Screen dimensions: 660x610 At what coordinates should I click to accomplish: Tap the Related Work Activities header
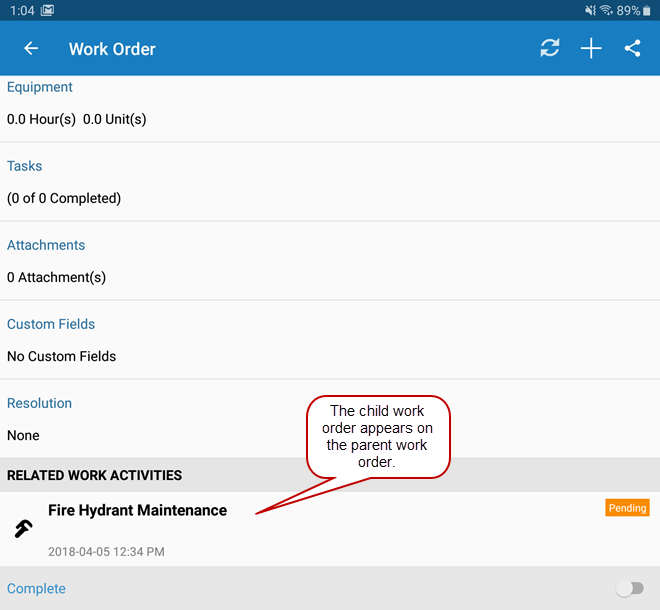point(95,475)
